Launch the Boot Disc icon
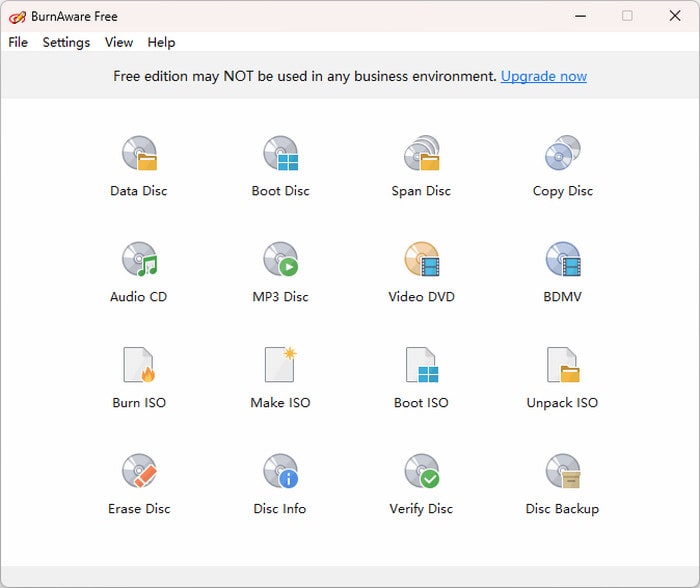700x588 pixels. (280, 155)
